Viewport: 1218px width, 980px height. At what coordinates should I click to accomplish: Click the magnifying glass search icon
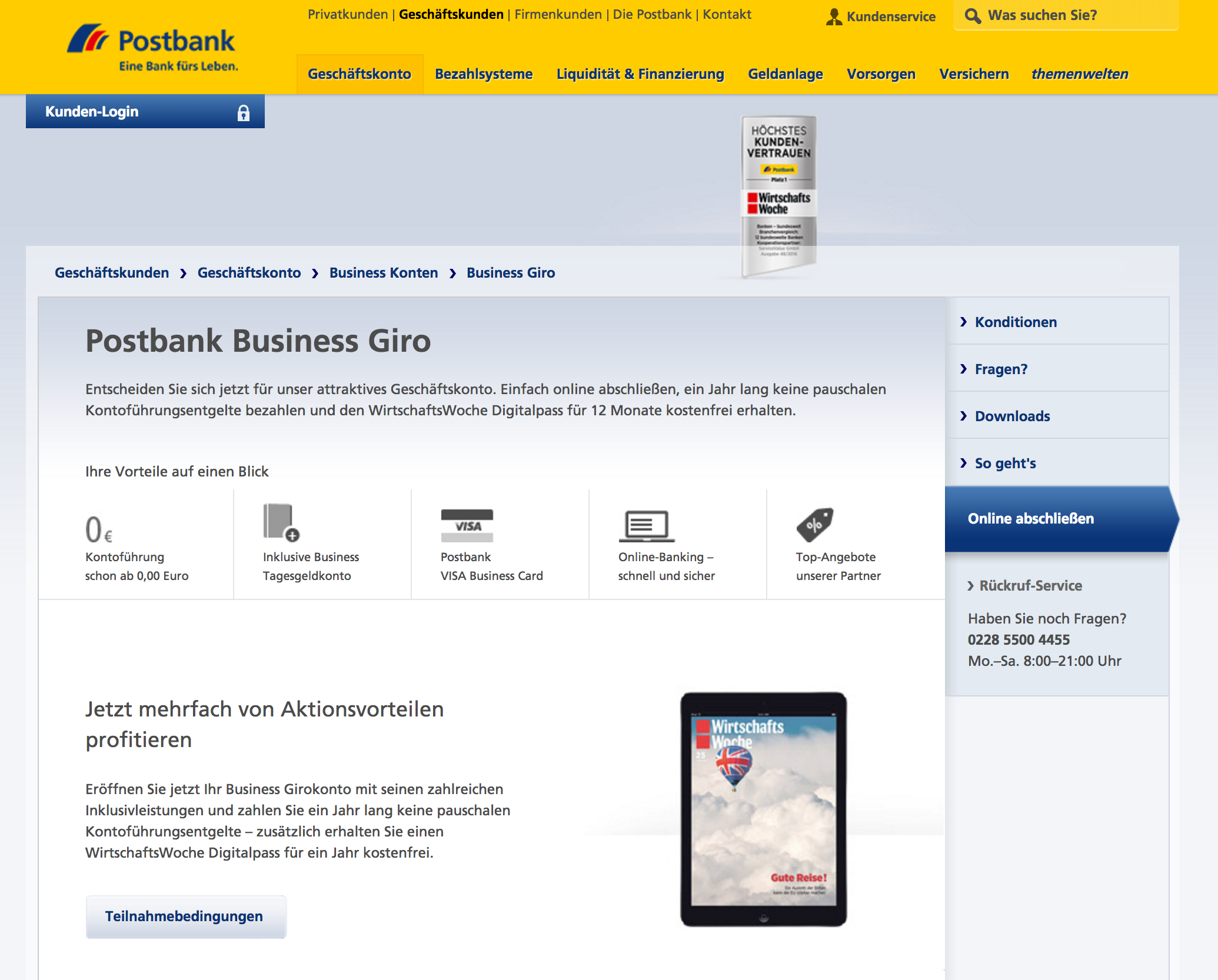973,16
